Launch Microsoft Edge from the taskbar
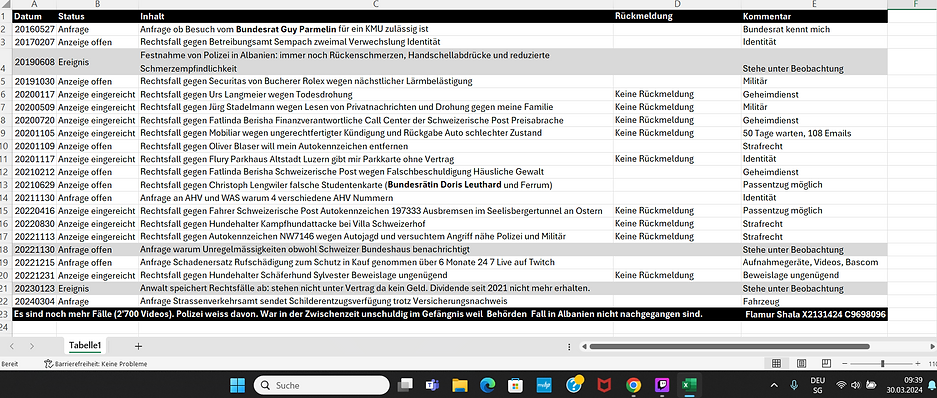This screenshot has width=937, height=398. (x=488, y=385)
